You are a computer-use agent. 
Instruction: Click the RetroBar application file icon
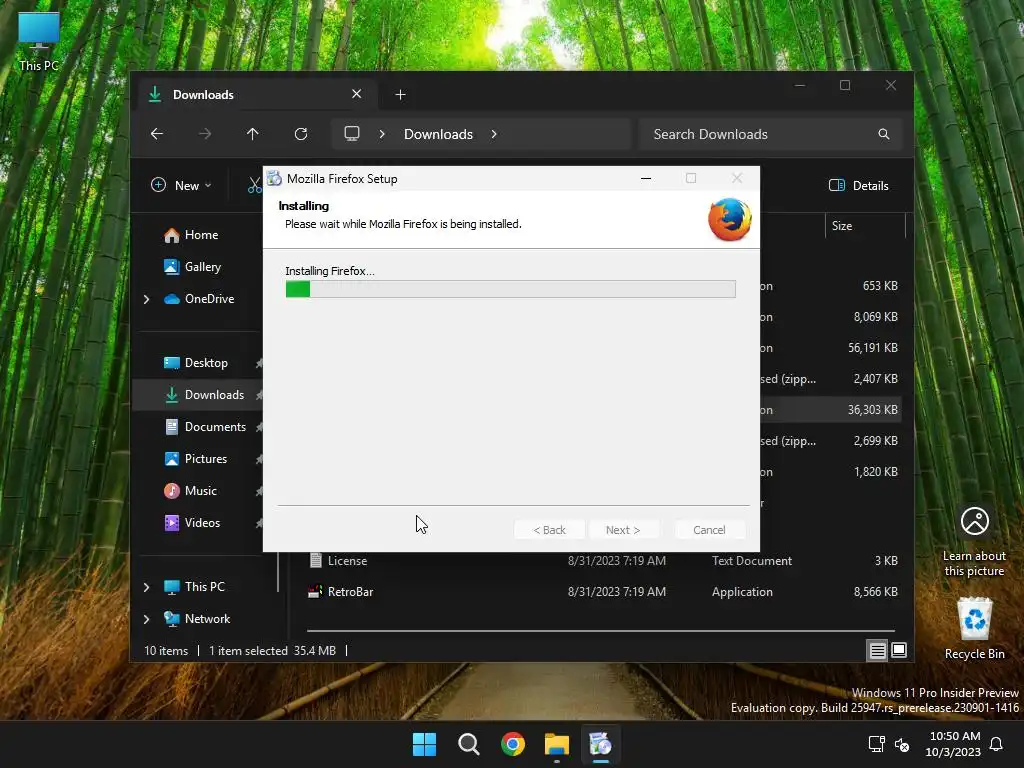315,592
